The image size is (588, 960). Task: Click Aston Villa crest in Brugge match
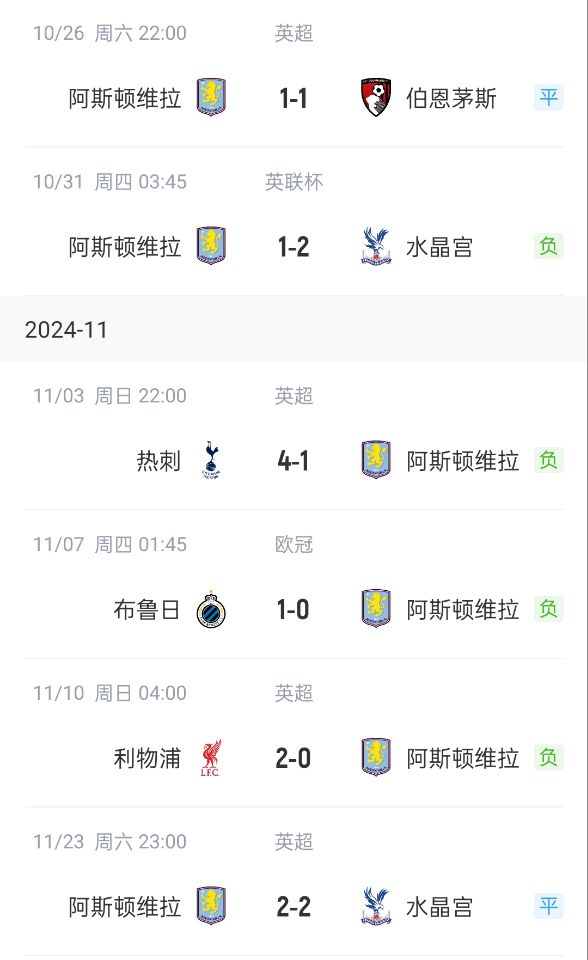[376, 609]
